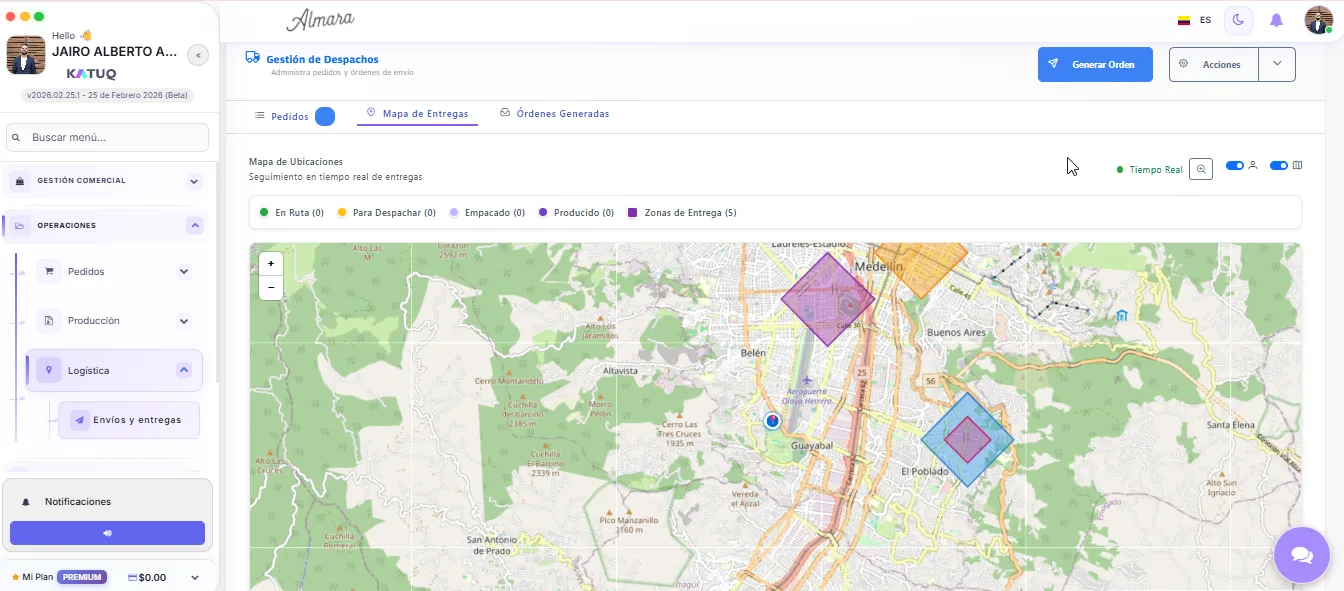Click the Gestión Comercial bag icon
The image size is (1344, 591).
point(20,181)
